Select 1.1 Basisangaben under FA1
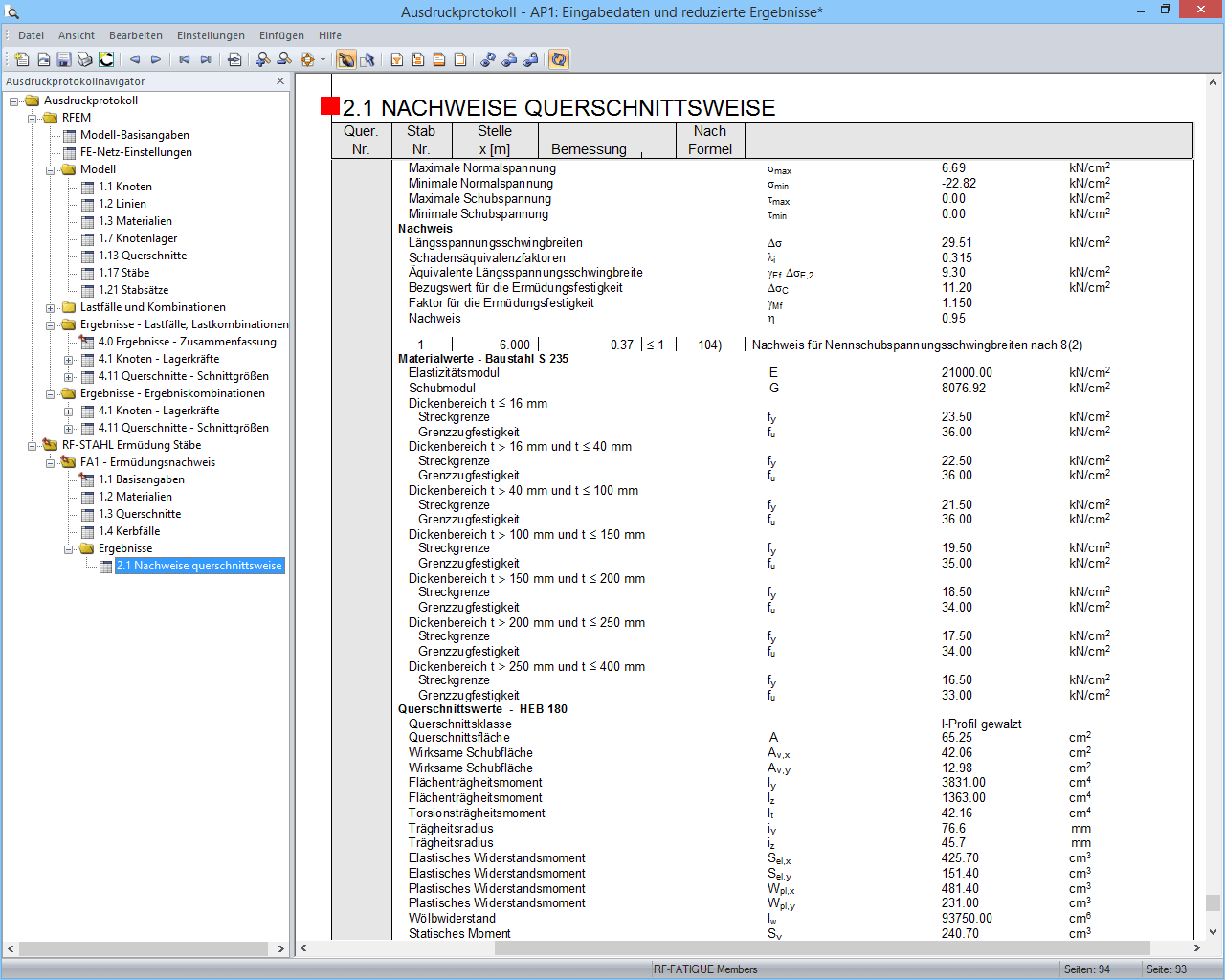The width and height of the screenshot is (1225, 980). click(x=141, y=479)
